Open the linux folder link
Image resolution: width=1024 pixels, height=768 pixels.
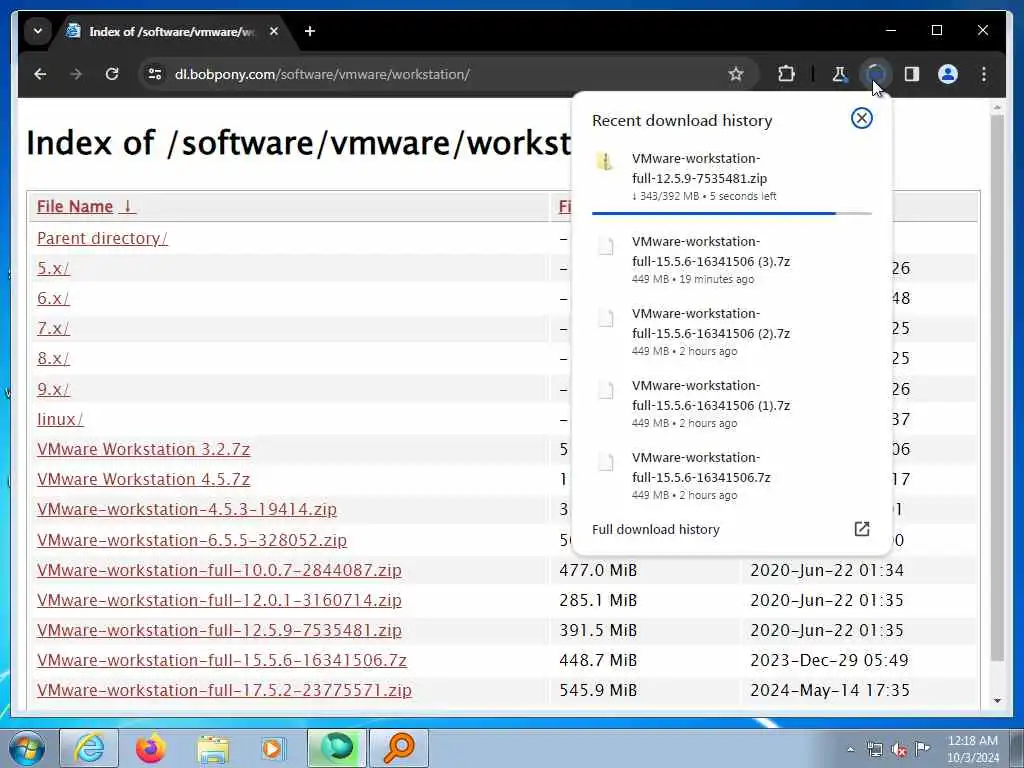click(60, 419)
